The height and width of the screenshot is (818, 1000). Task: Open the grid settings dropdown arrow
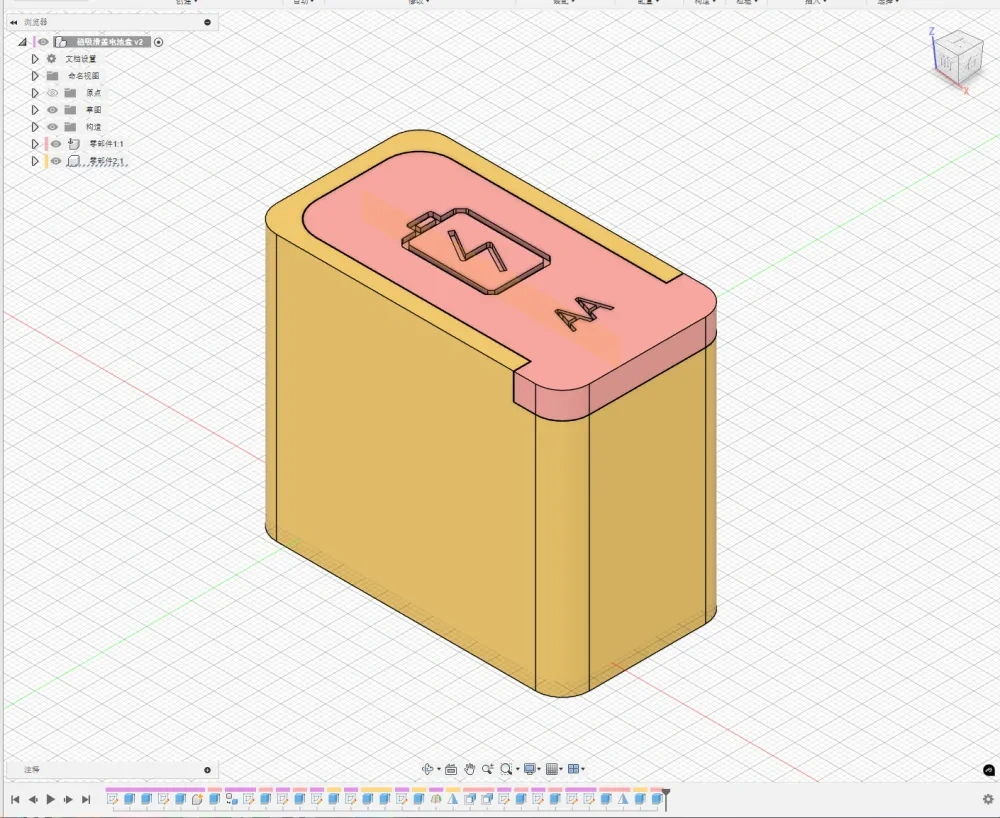(562, 769)
